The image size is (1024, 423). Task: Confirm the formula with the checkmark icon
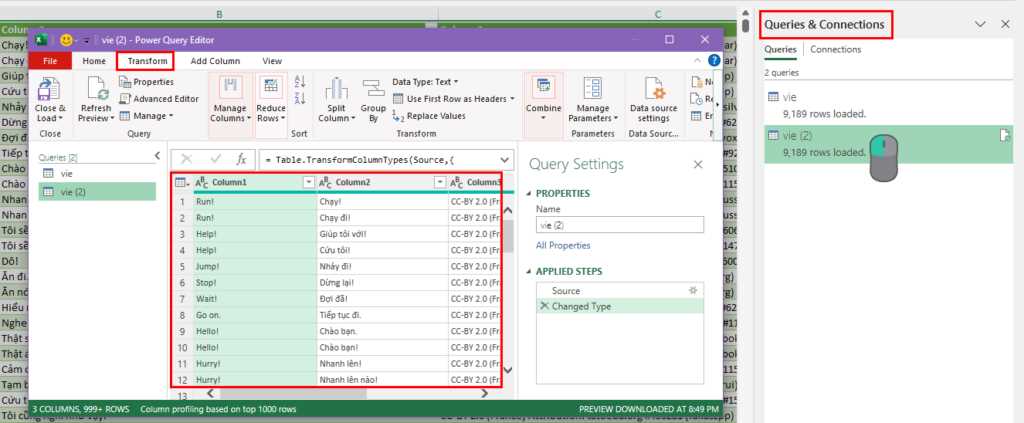point(216,159)
